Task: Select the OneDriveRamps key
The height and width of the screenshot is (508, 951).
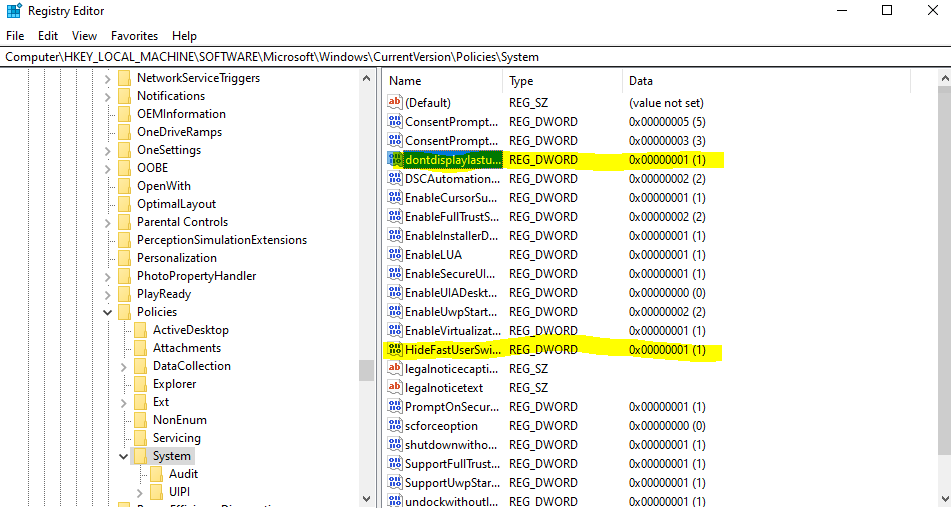Action: coord(180,132)
